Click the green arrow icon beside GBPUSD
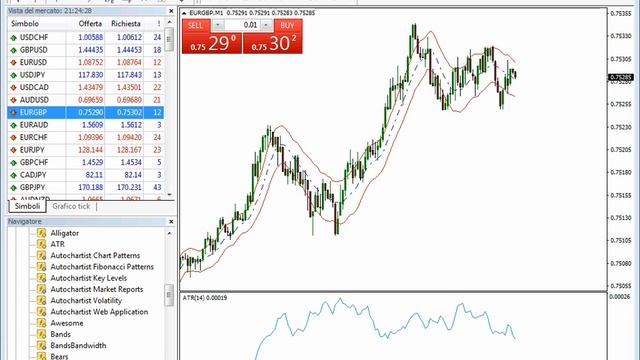Screen dimensions: 640x360 tap(13, 50)
